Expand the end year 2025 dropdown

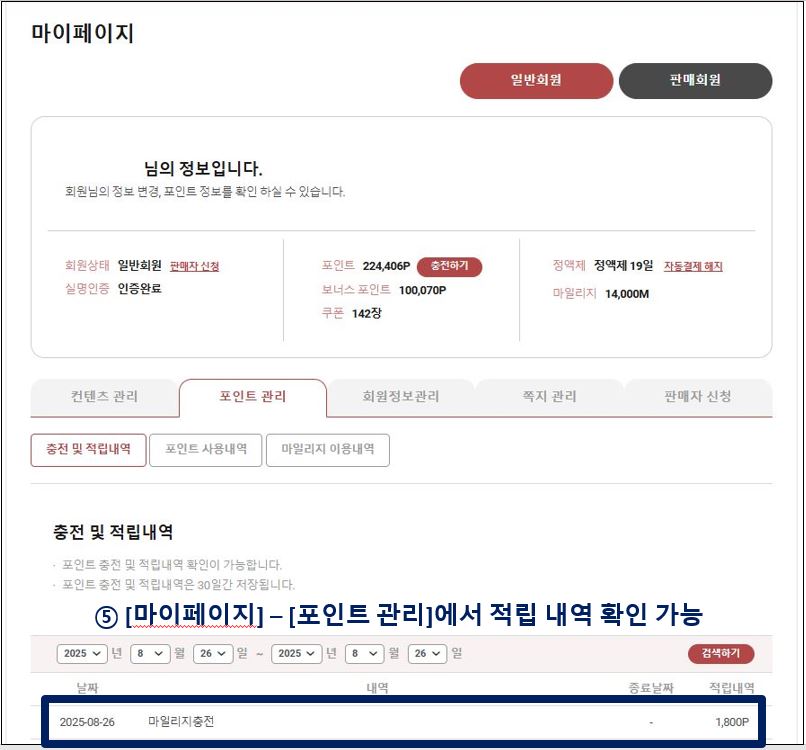[296, 653]
